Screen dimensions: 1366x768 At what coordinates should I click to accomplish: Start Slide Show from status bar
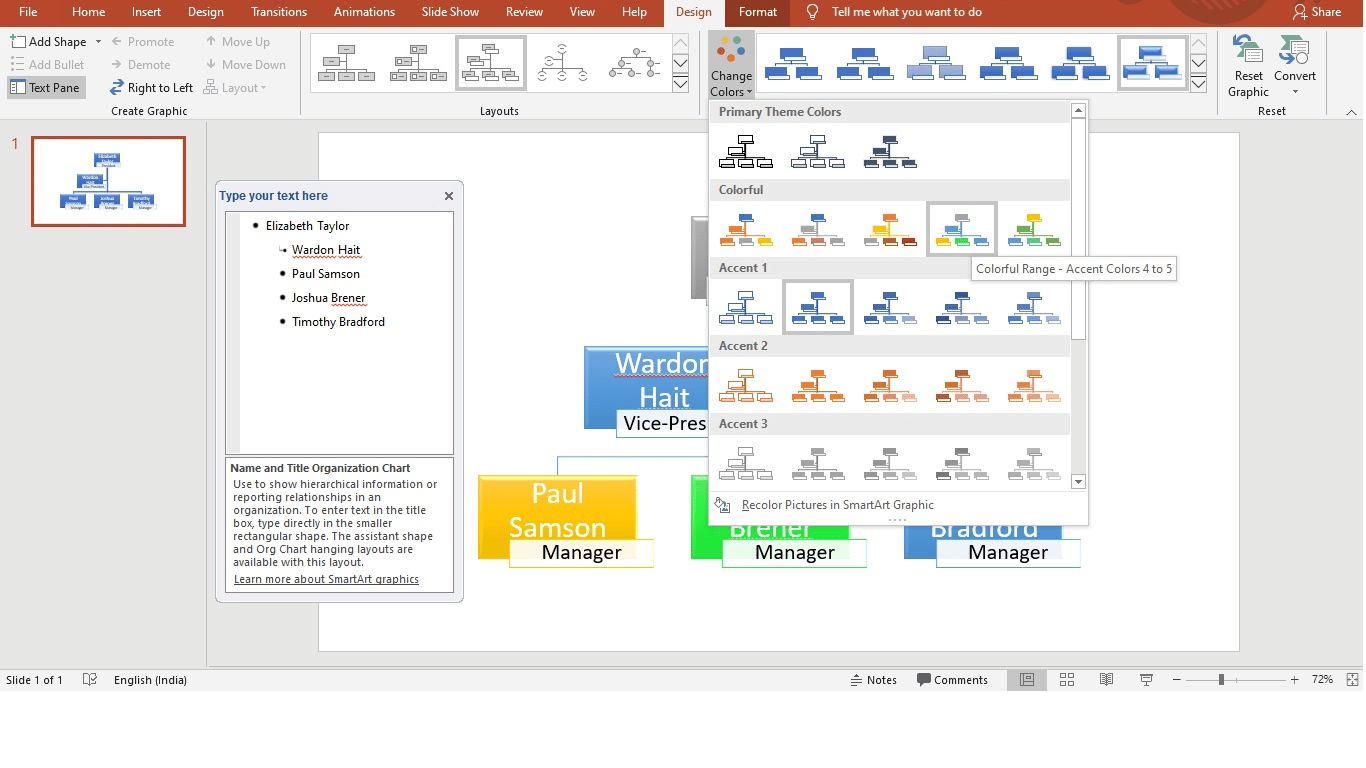coord(1146,680)
